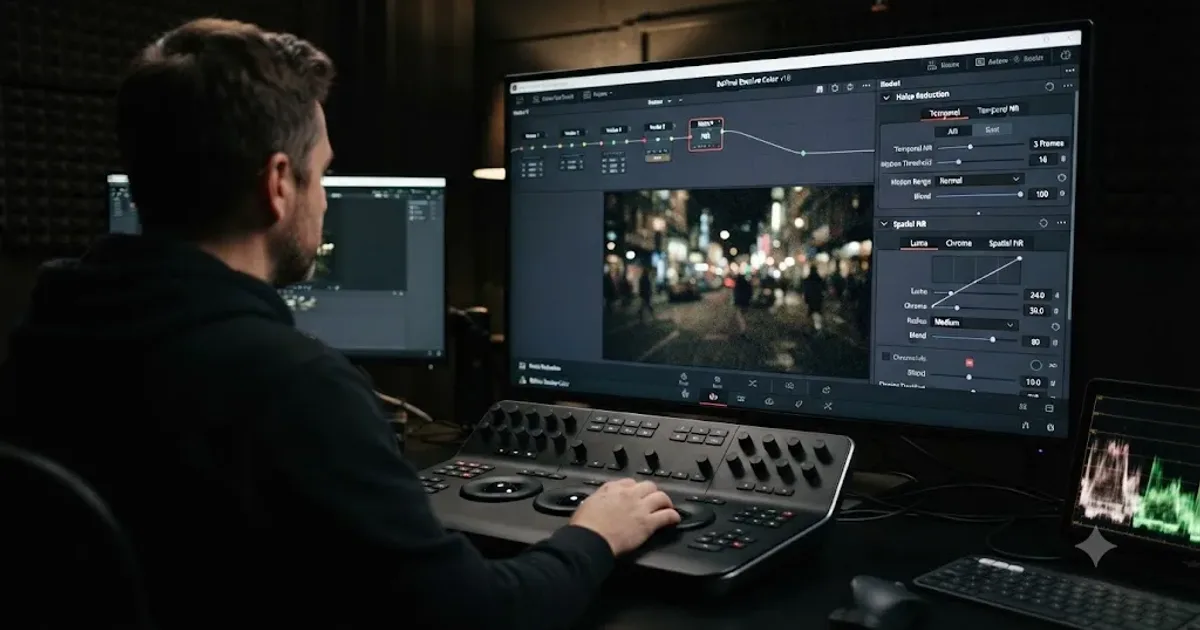Click the Blend value field showing 100
This screenshot has width=1200, height=630.
(1043, 194)
